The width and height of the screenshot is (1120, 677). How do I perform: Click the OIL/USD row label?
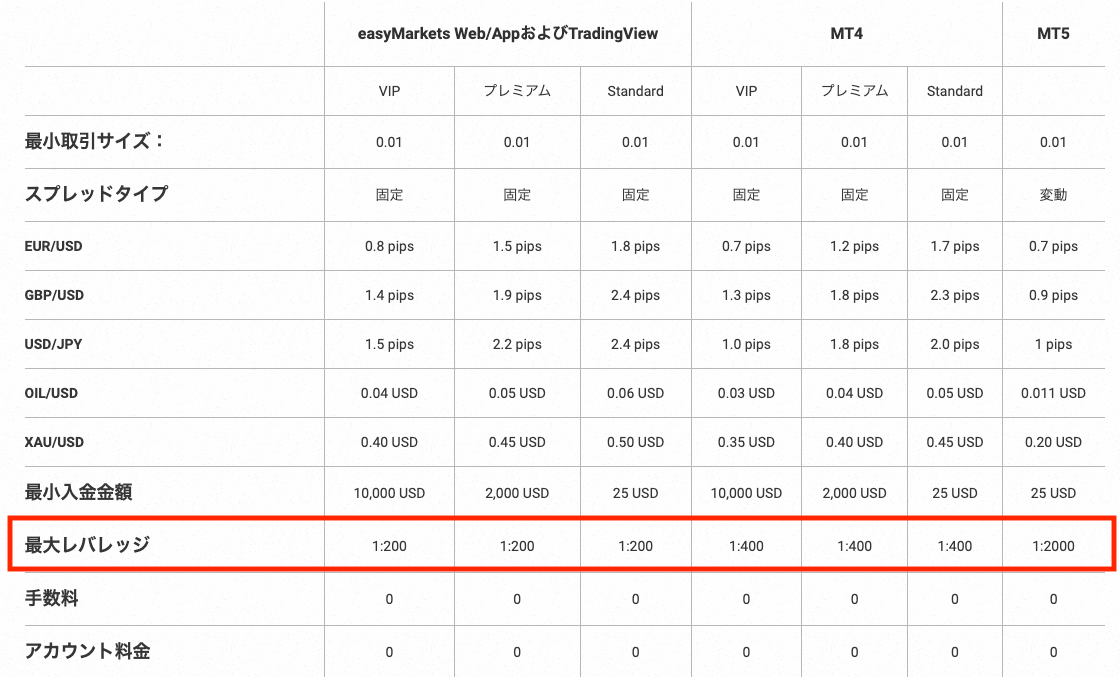click(51, 393)
